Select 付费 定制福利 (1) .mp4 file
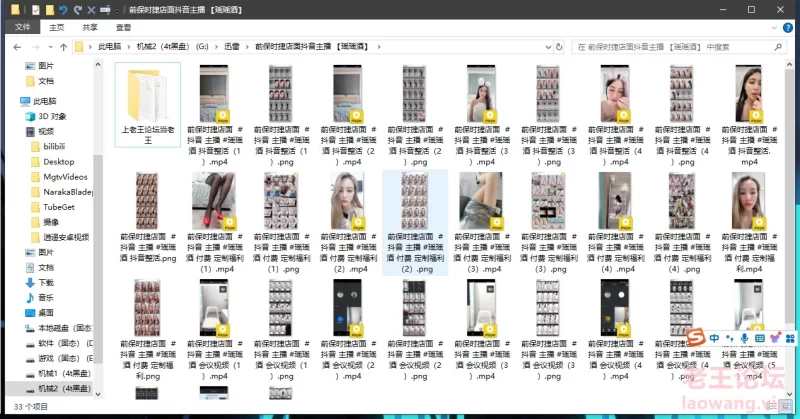The height and width of the screenshot is (419, 800). (x=214, y=223)
